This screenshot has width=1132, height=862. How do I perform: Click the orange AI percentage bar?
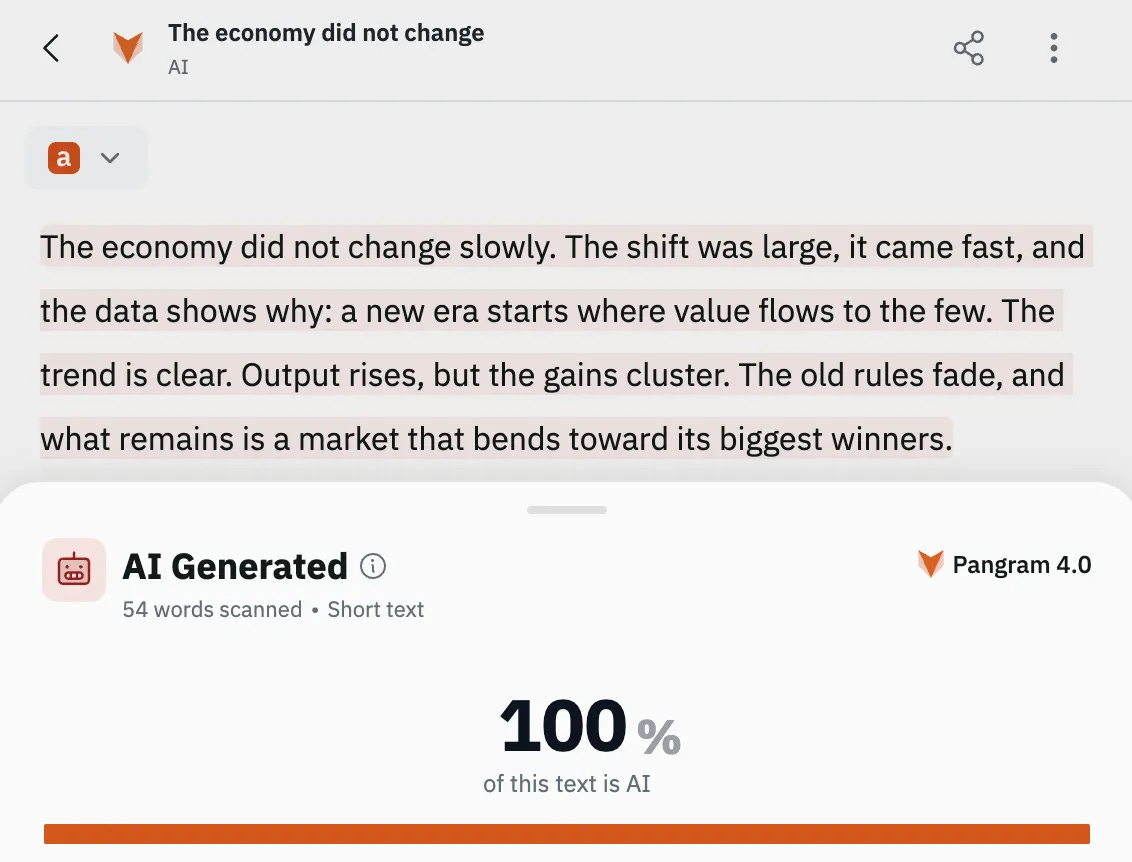pos(567,834)
